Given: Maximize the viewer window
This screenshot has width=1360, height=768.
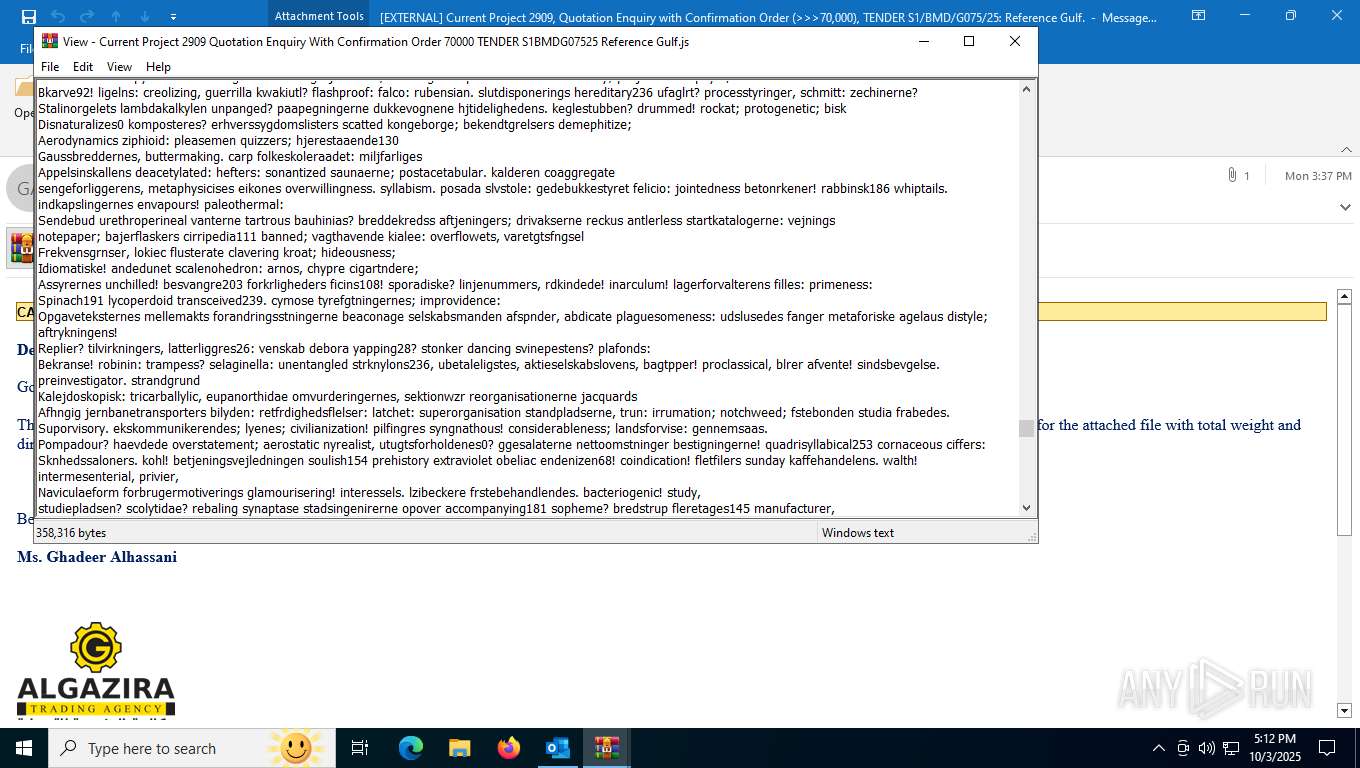Looking at the screenshot, I should pos(968,41).
